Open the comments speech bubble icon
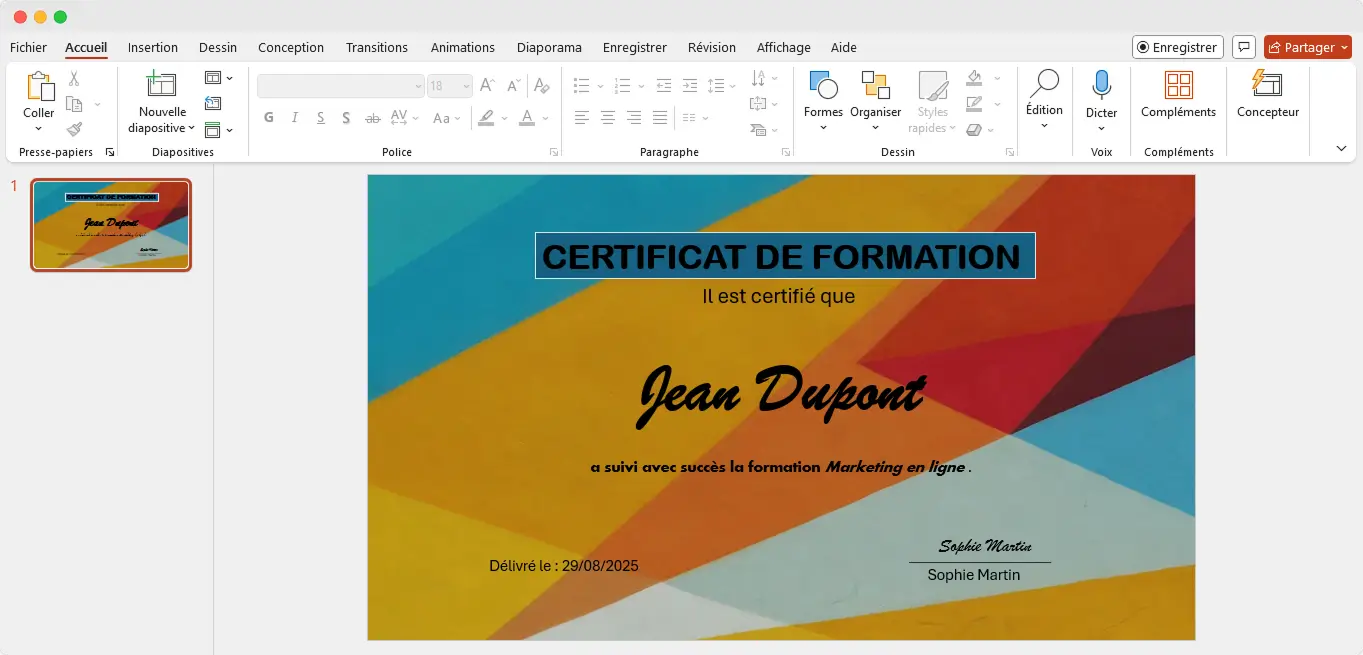This screenshot has height=655, width=1363. click(x=1244, y=47)
